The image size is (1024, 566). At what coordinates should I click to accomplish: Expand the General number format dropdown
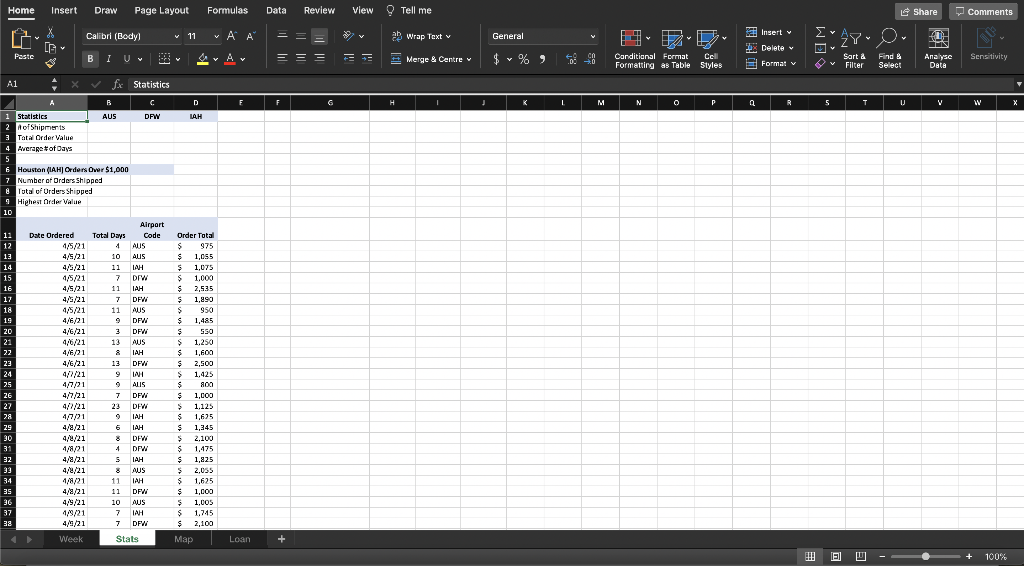592,36
